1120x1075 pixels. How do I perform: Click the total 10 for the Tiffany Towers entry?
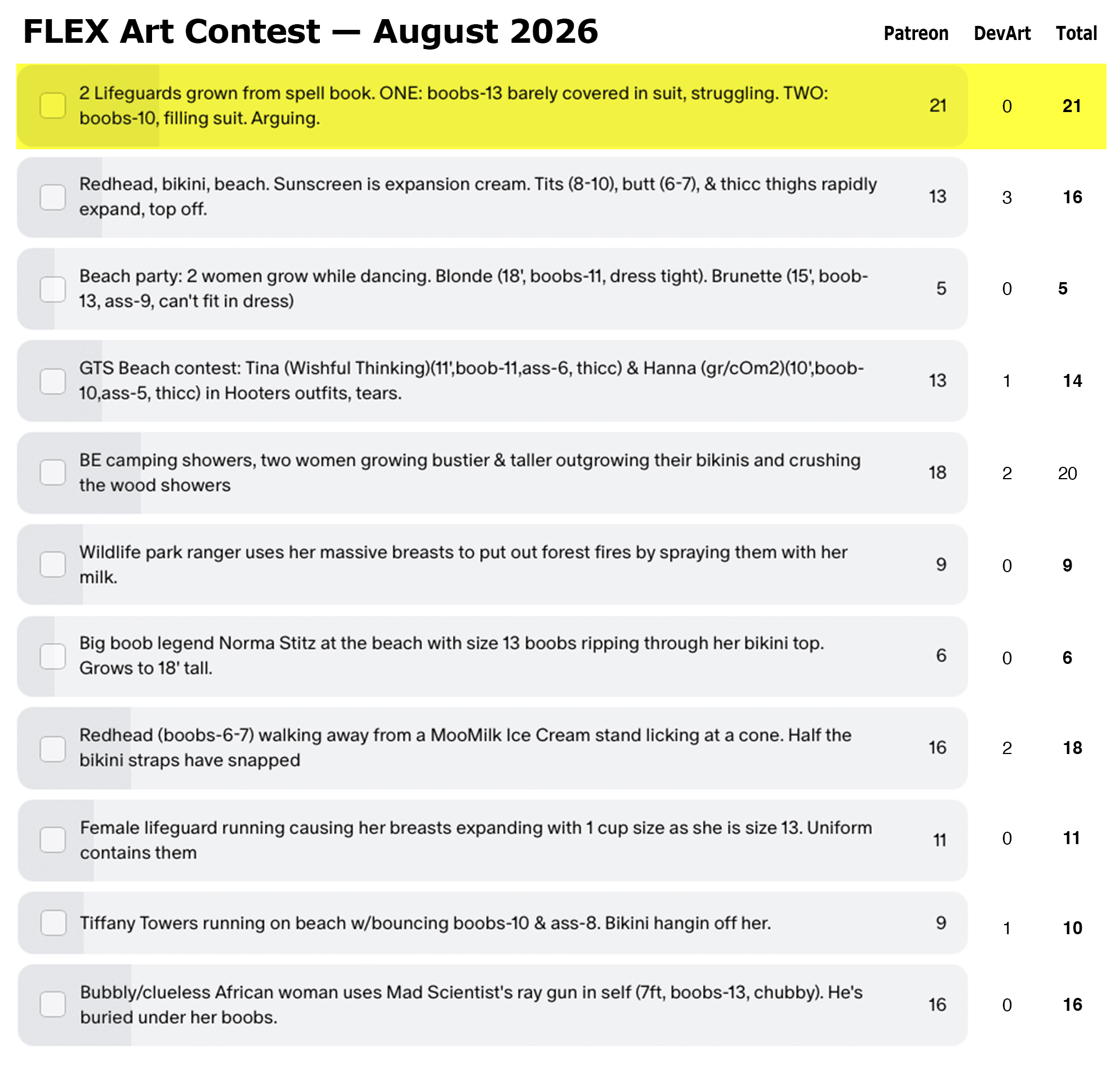pos(1073,928)
